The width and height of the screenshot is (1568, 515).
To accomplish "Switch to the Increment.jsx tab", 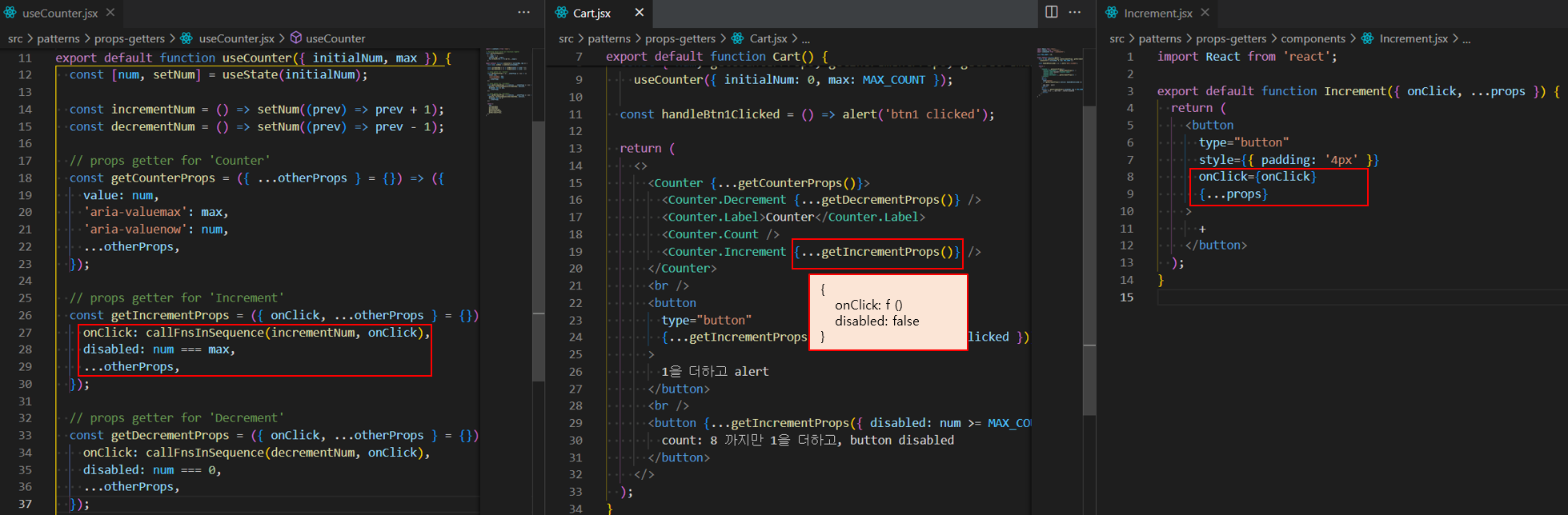I will click(x=1157, y=13).
